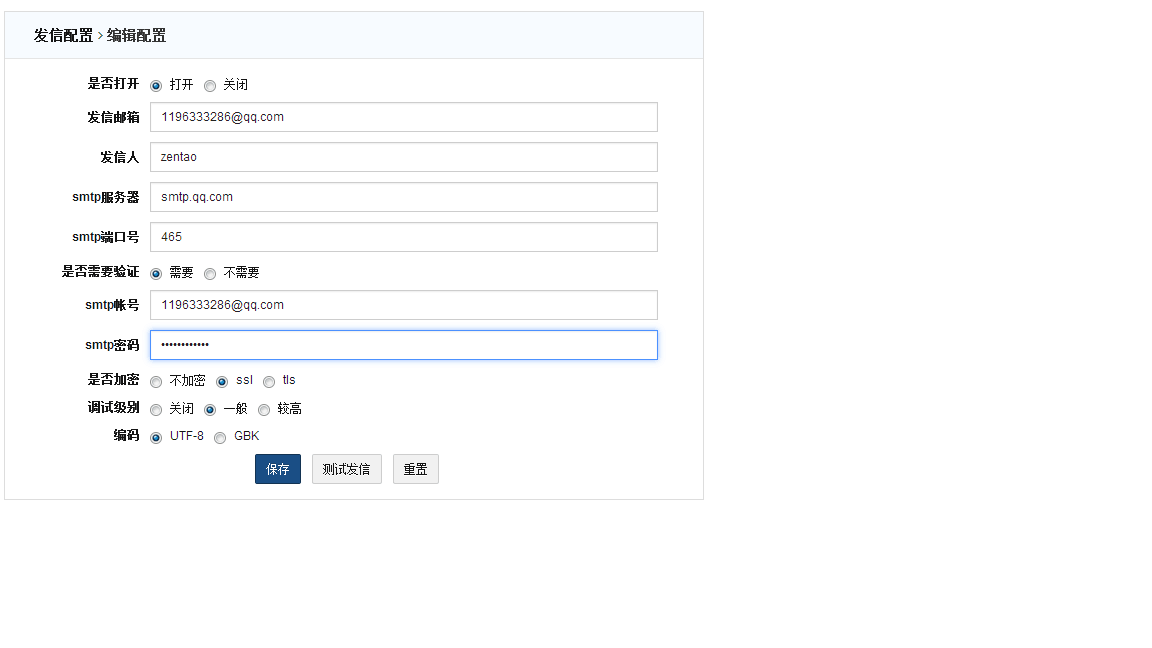Choose GBK encoding
The height and width of the screenshot is (648, 1152).
[220, 438]
